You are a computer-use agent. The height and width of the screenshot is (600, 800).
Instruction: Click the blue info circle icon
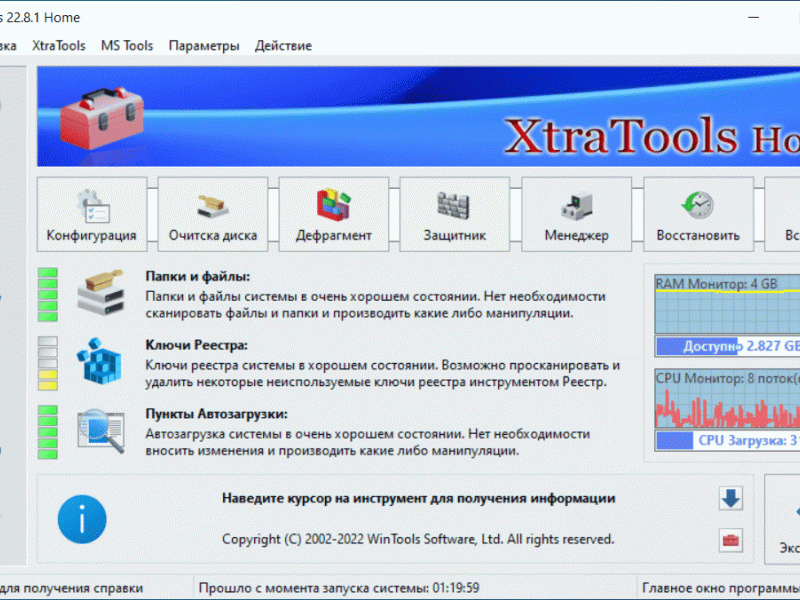pos(82,519)
